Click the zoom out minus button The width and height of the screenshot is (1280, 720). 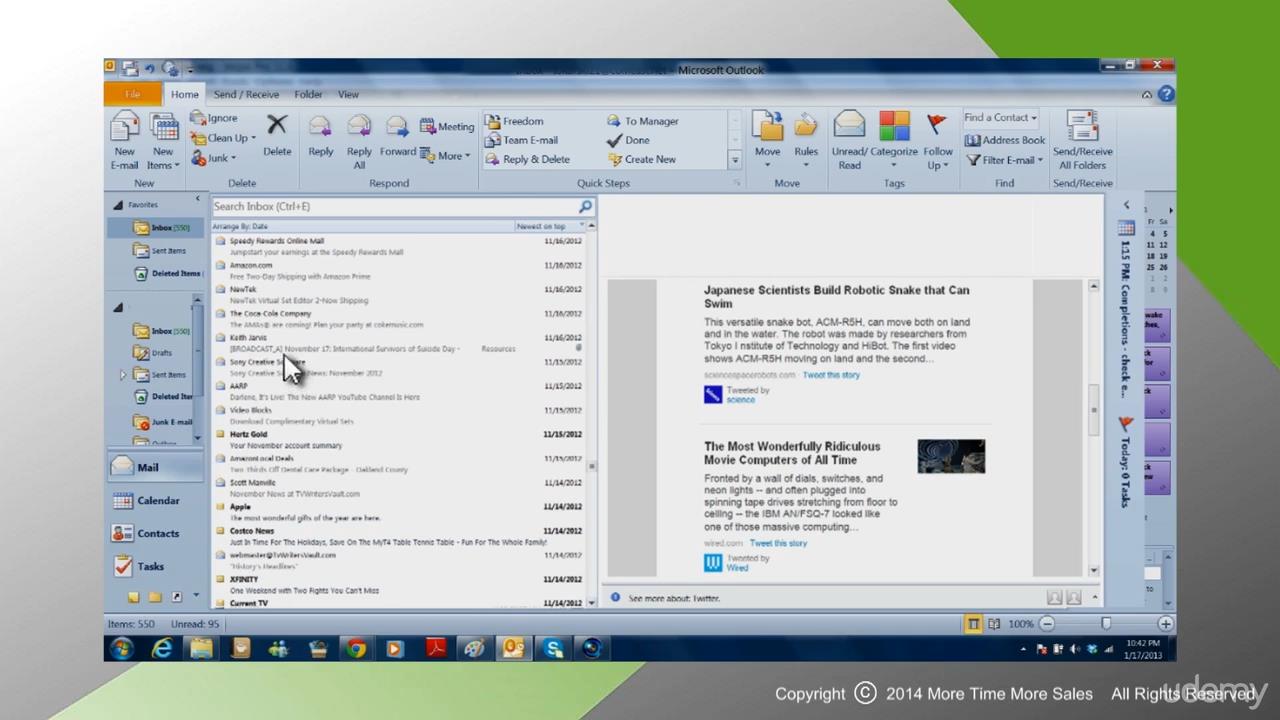1047,624
